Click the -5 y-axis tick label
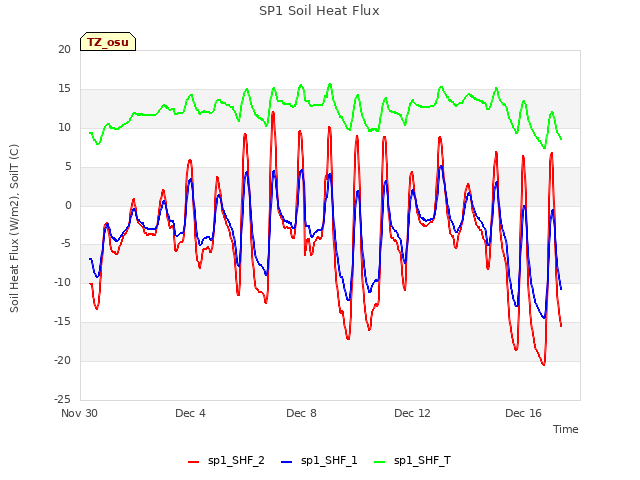The height and width of the screenshot is (480, 640). tap(66, 244)
